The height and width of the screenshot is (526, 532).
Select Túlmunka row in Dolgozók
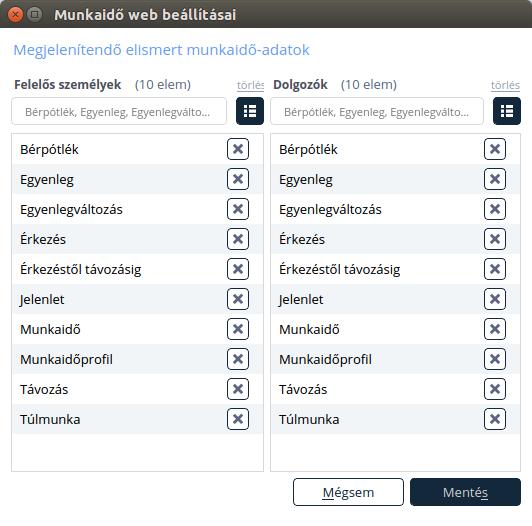[396, 419]
